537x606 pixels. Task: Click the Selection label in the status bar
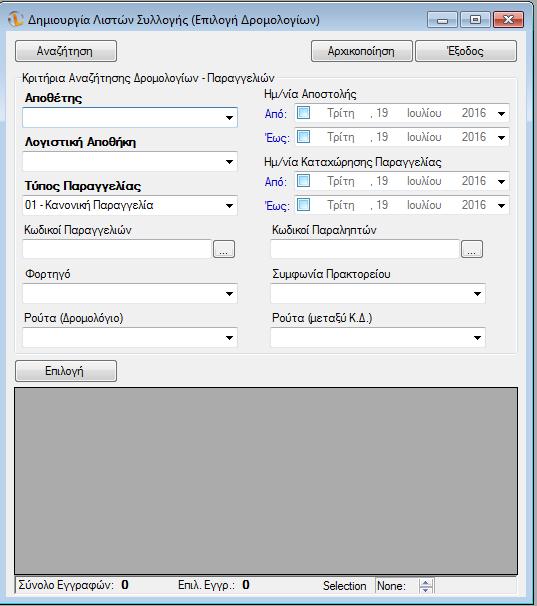[344, 586]
